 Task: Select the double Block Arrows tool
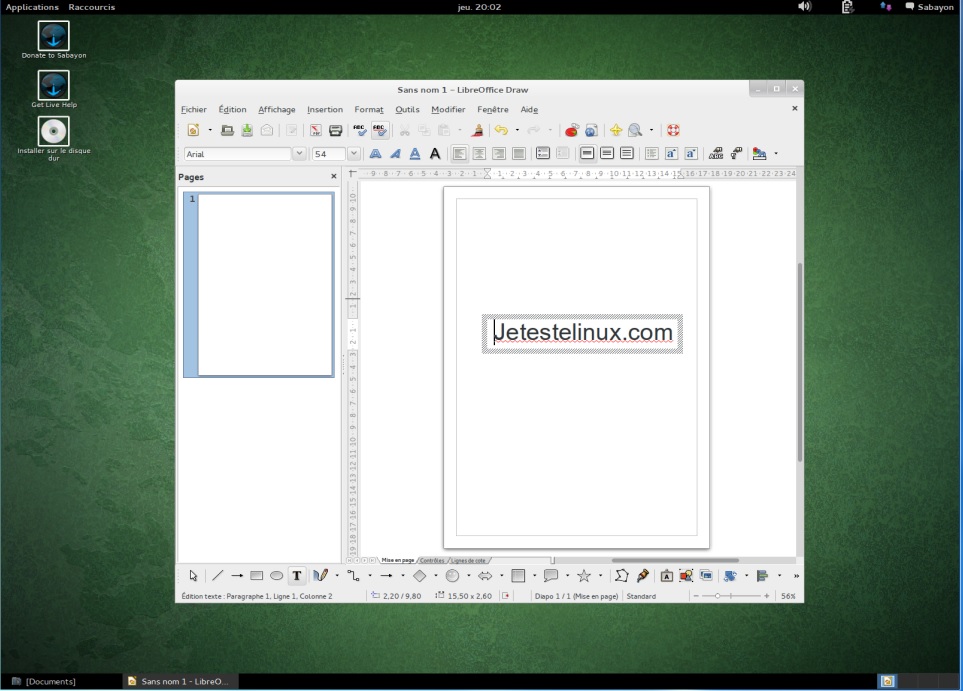coord(485,576)
